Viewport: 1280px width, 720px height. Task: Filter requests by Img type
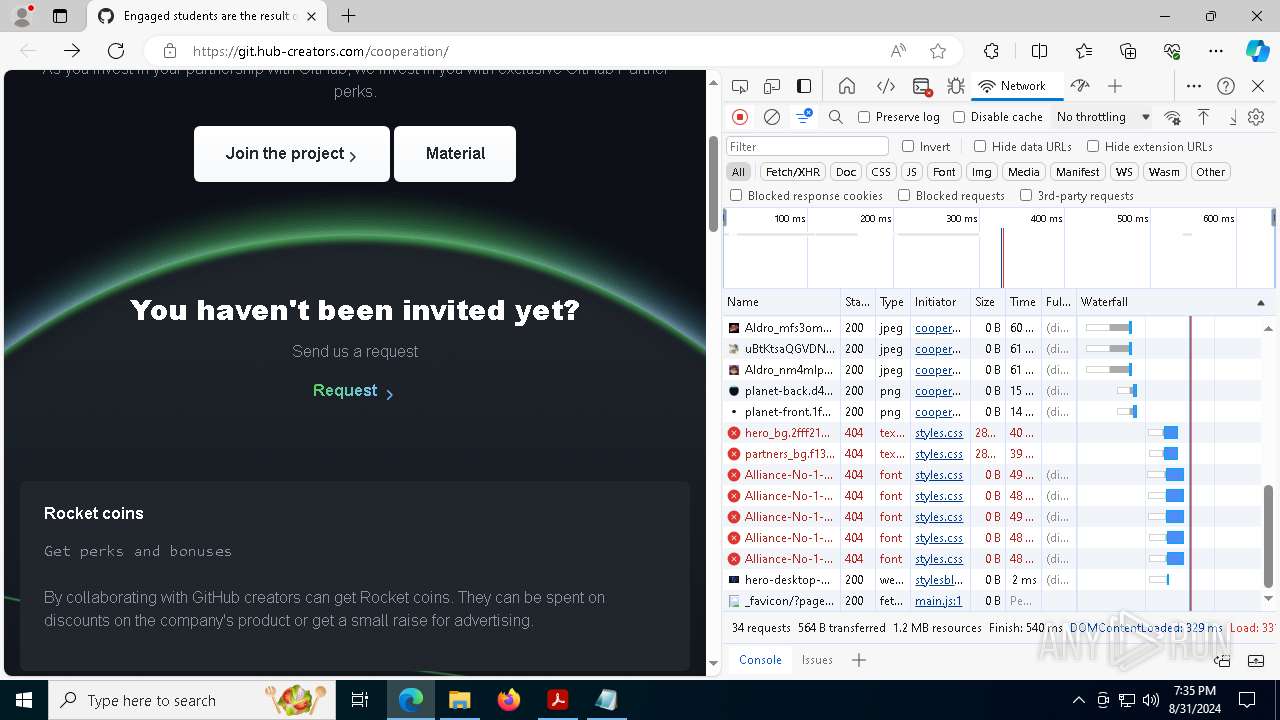[x=982, y=172]
